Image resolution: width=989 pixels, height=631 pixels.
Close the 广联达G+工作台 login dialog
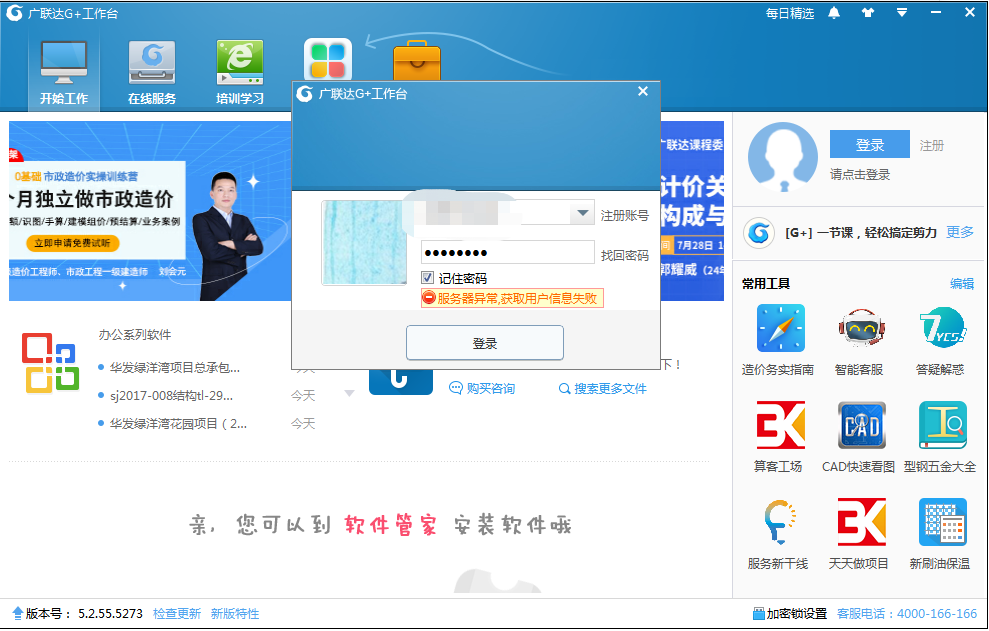643,91
